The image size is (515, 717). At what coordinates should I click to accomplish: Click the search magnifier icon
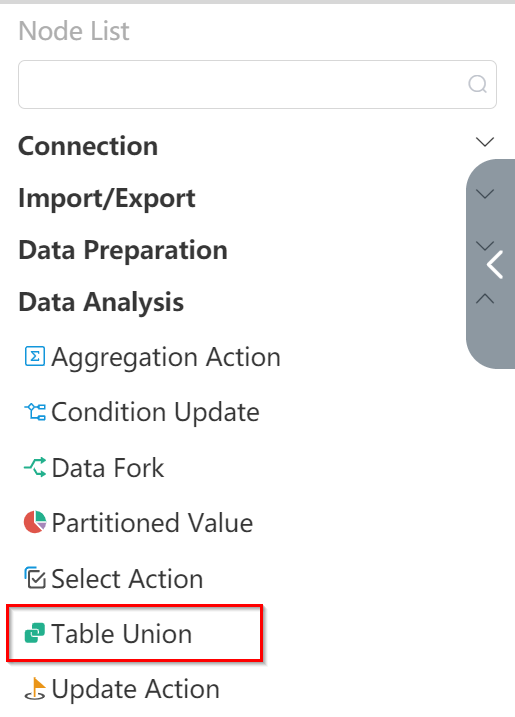(477, 84)
